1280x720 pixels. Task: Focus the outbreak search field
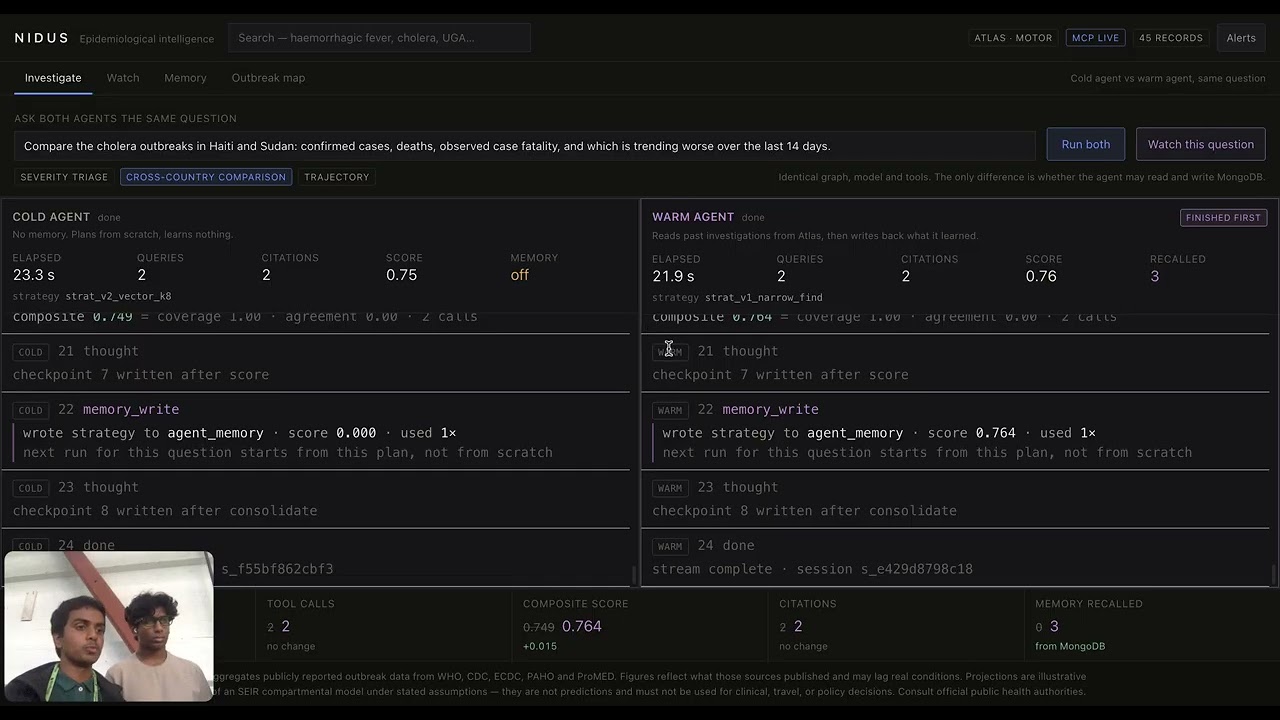(x=379, y=38)
